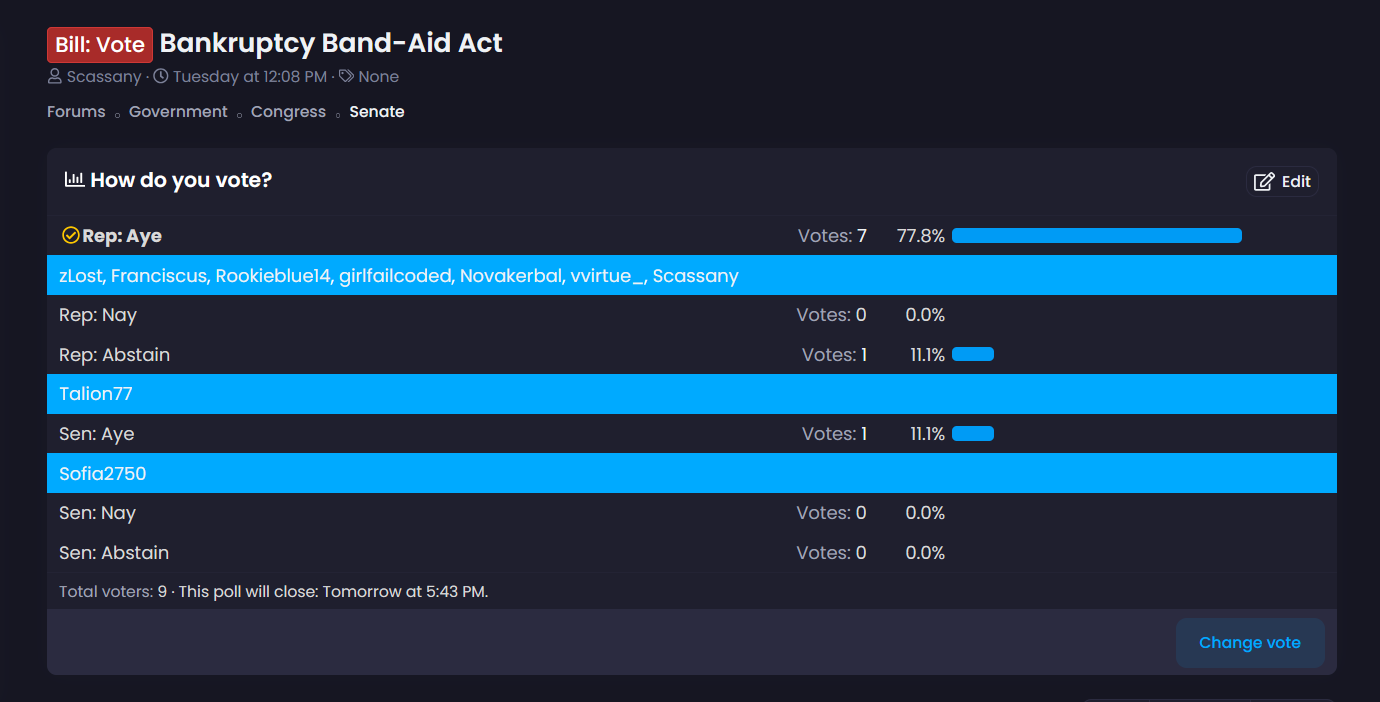The image size is (1380, 702).
Task: Expand Rep: Aye voter count 7
Action: (832, 236)
